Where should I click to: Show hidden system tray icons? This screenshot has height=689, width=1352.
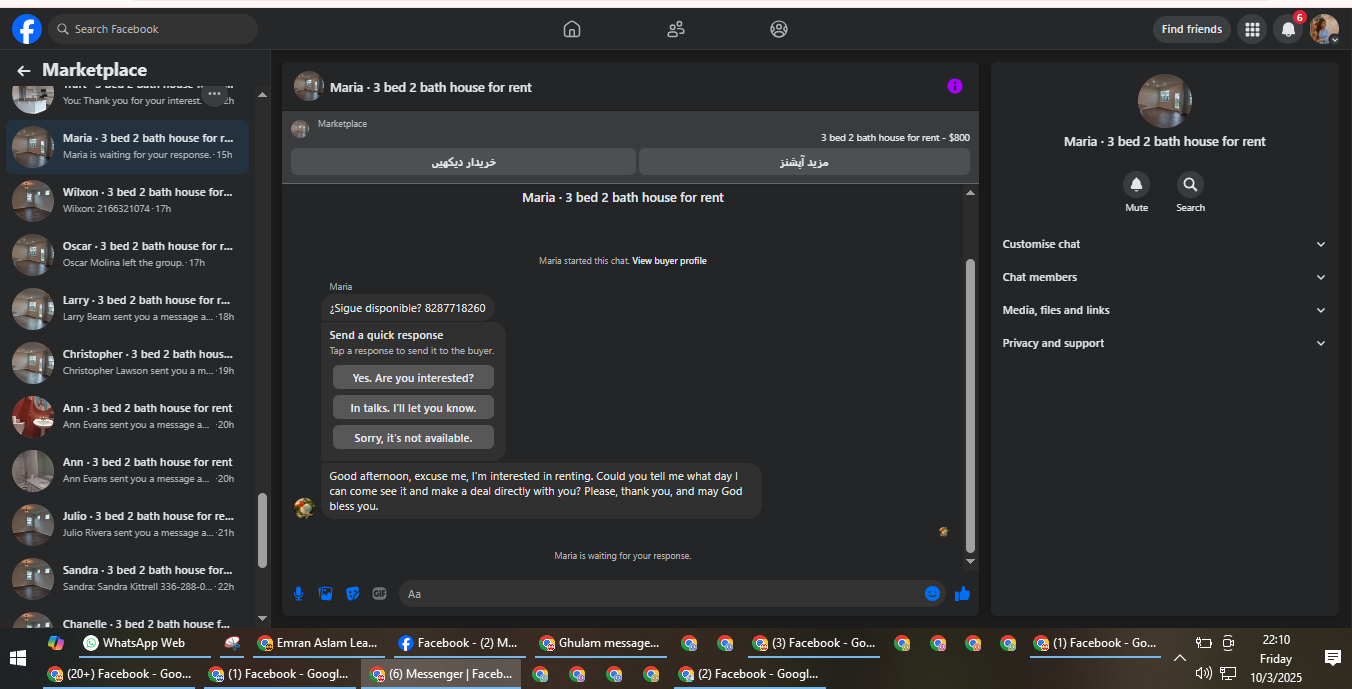tap(1179, 657)
